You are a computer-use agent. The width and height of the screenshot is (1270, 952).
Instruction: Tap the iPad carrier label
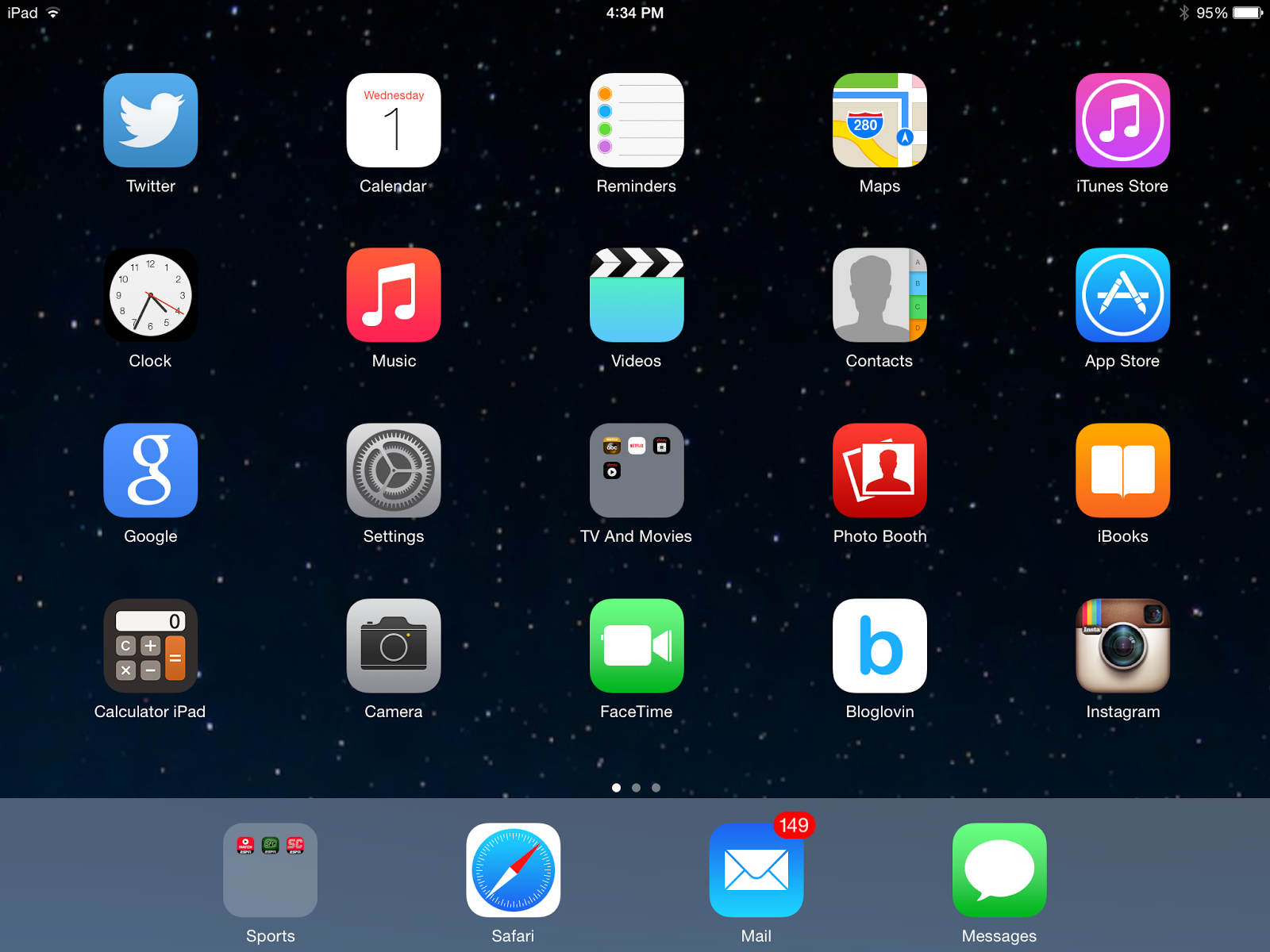(x=22, y=13)
